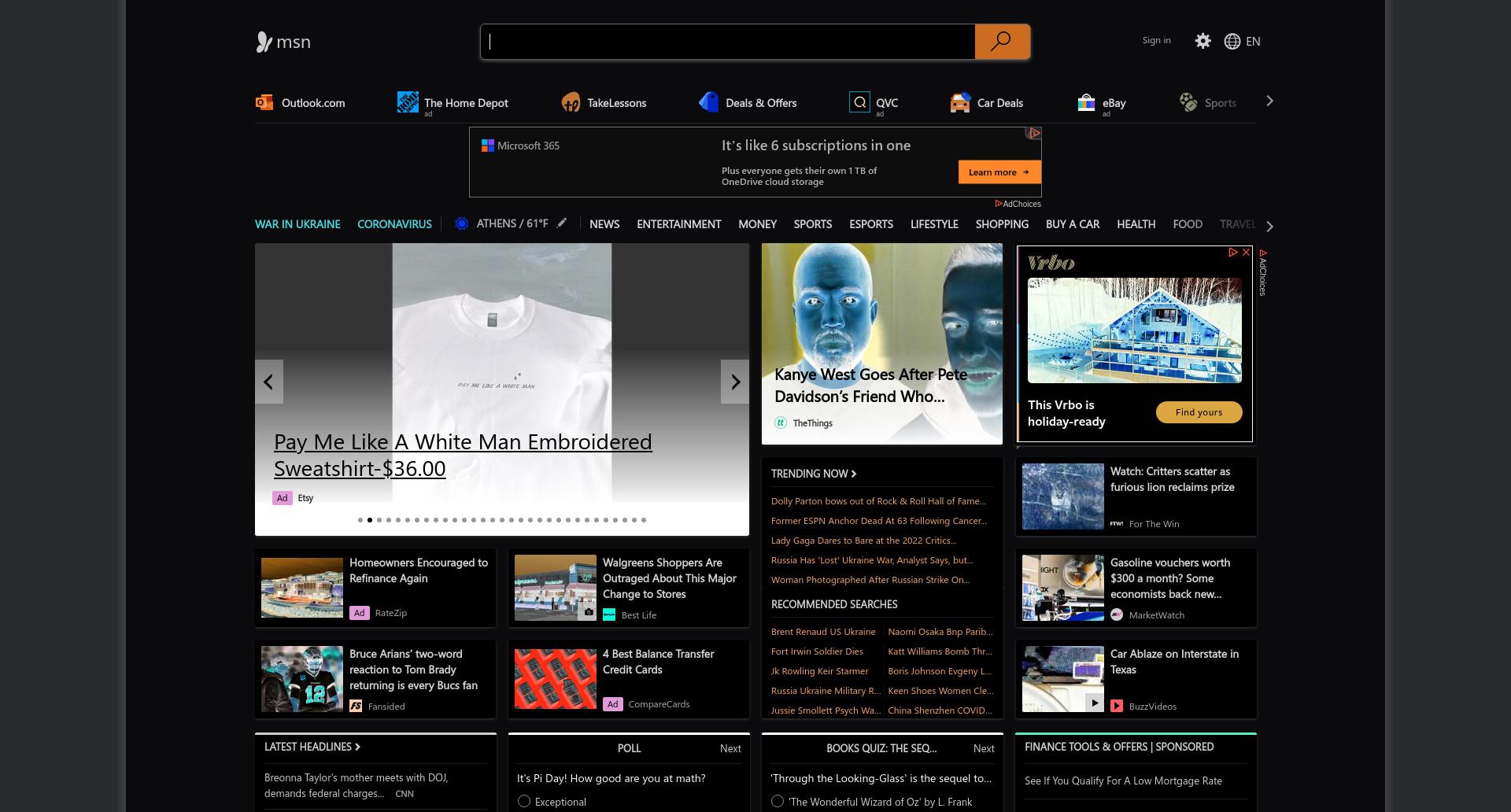1511x812 pixels.
Task: Expand TRENDING NOW heading
Action: coord(814,473)
